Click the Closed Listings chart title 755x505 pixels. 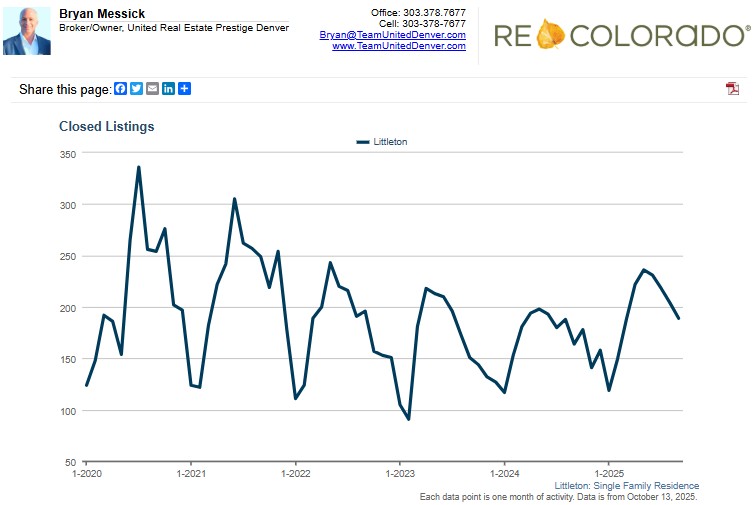coord(107,127)
